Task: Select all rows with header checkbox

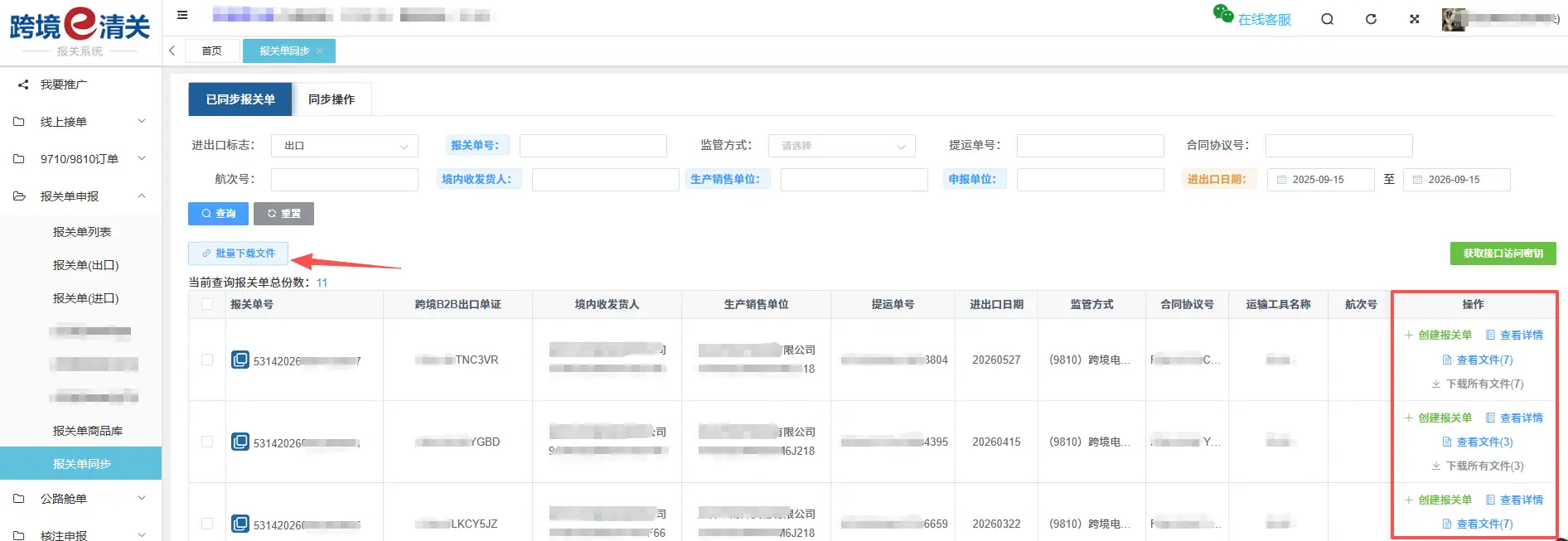Action: [207, 304]
